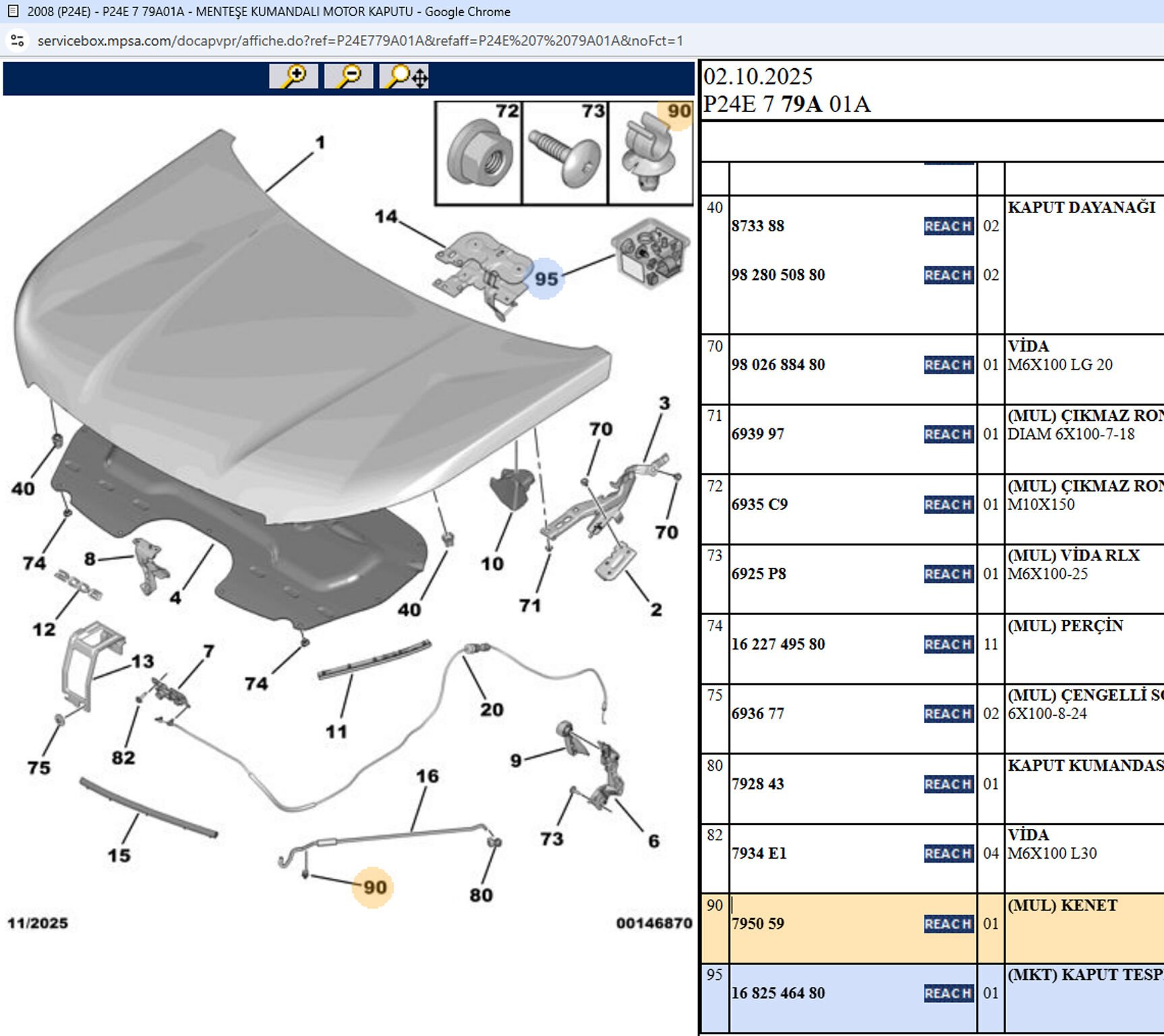Open site information icon in address bar
Viewport: 1164px width, 1036px height.
[x=18, y=40]
